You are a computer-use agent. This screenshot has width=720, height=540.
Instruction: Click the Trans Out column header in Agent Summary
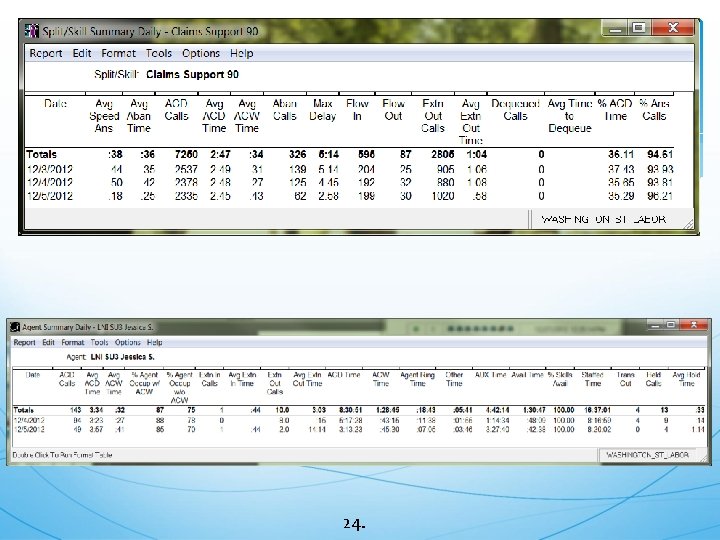click(625, 379)
